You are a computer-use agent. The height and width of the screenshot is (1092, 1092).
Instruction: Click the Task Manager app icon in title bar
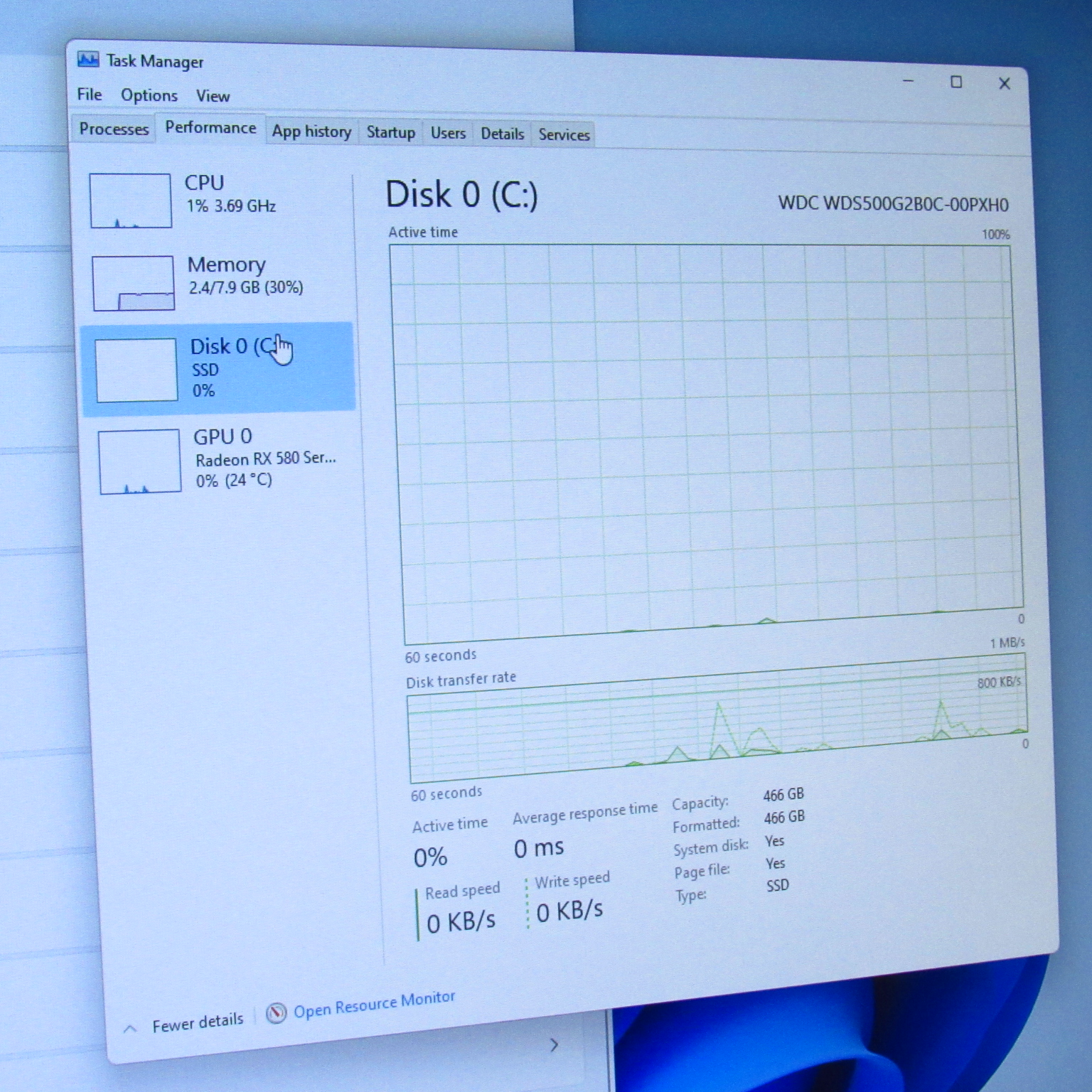point(88,60)
